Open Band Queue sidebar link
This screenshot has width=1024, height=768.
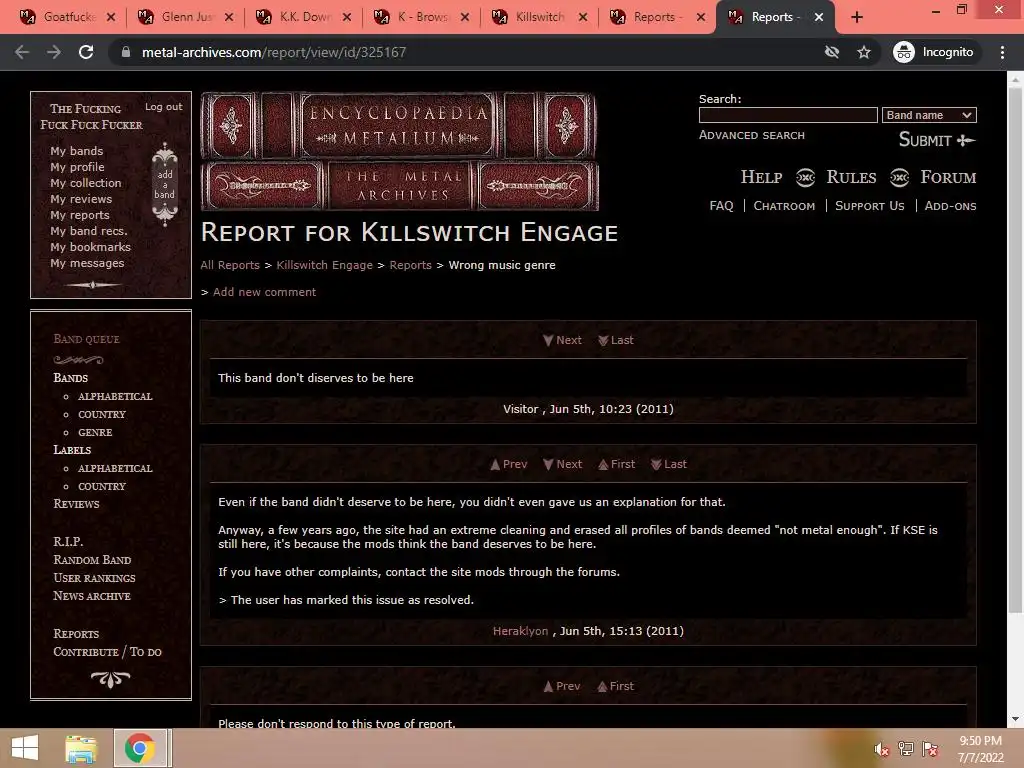(x=86, y=339)
